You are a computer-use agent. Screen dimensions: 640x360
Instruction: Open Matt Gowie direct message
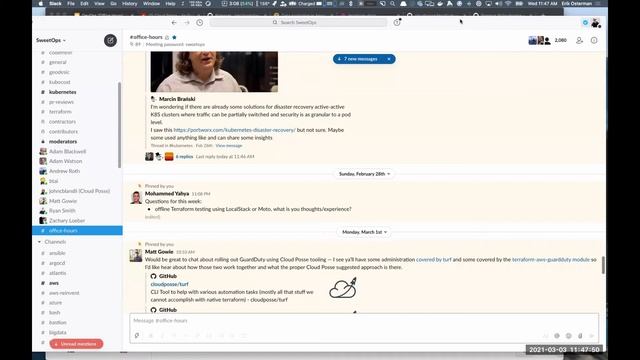[x=63, y=201]
